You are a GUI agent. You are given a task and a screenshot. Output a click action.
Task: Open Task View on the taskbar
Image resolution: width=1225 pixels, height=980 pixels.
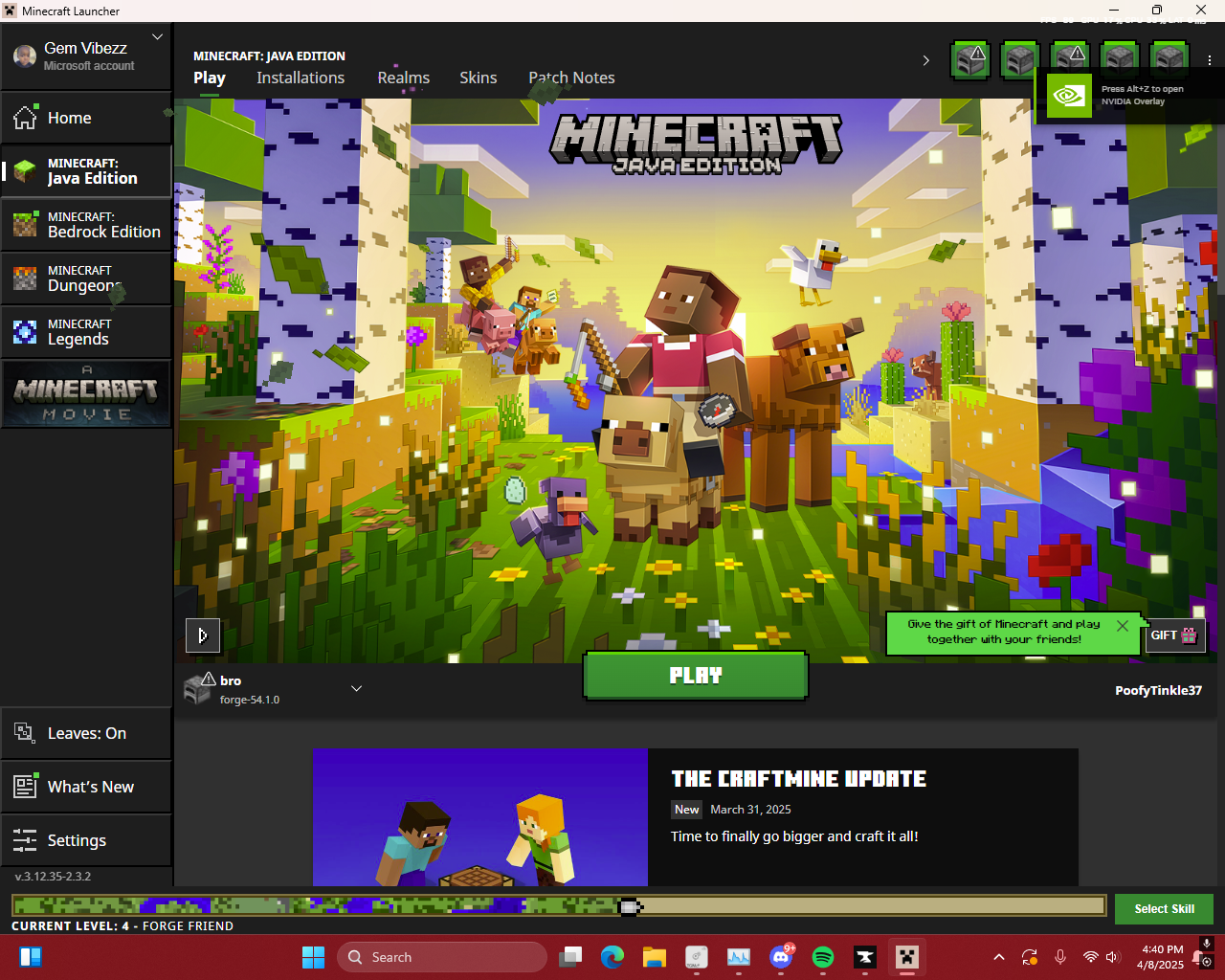571,957
